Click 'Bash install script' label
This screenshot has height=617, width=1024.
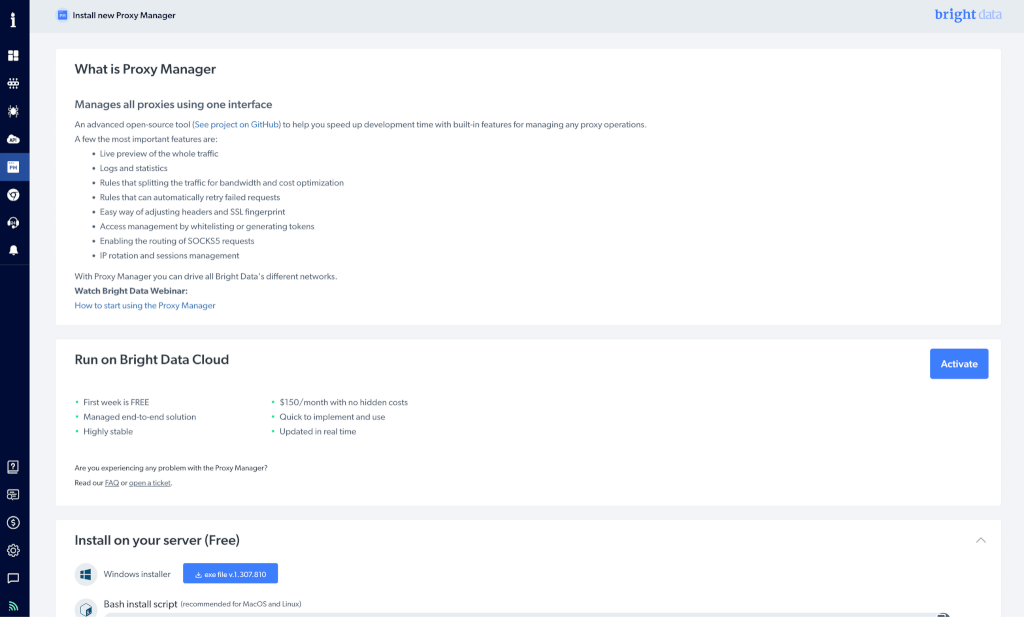140,605
